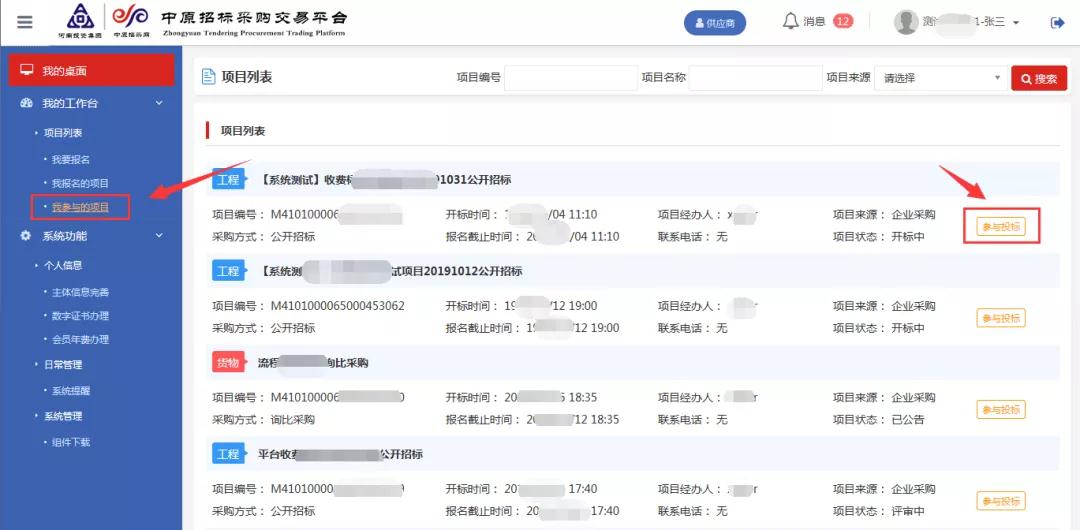The image size is (1080, 530).
Task: Open the 询比采购 project title
Action: [313, 363]
